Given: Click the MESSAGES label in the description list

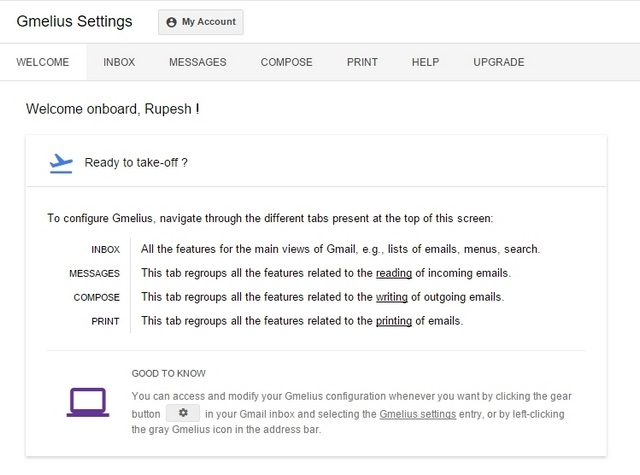Looking at the screenshot, I should point(94,273).
